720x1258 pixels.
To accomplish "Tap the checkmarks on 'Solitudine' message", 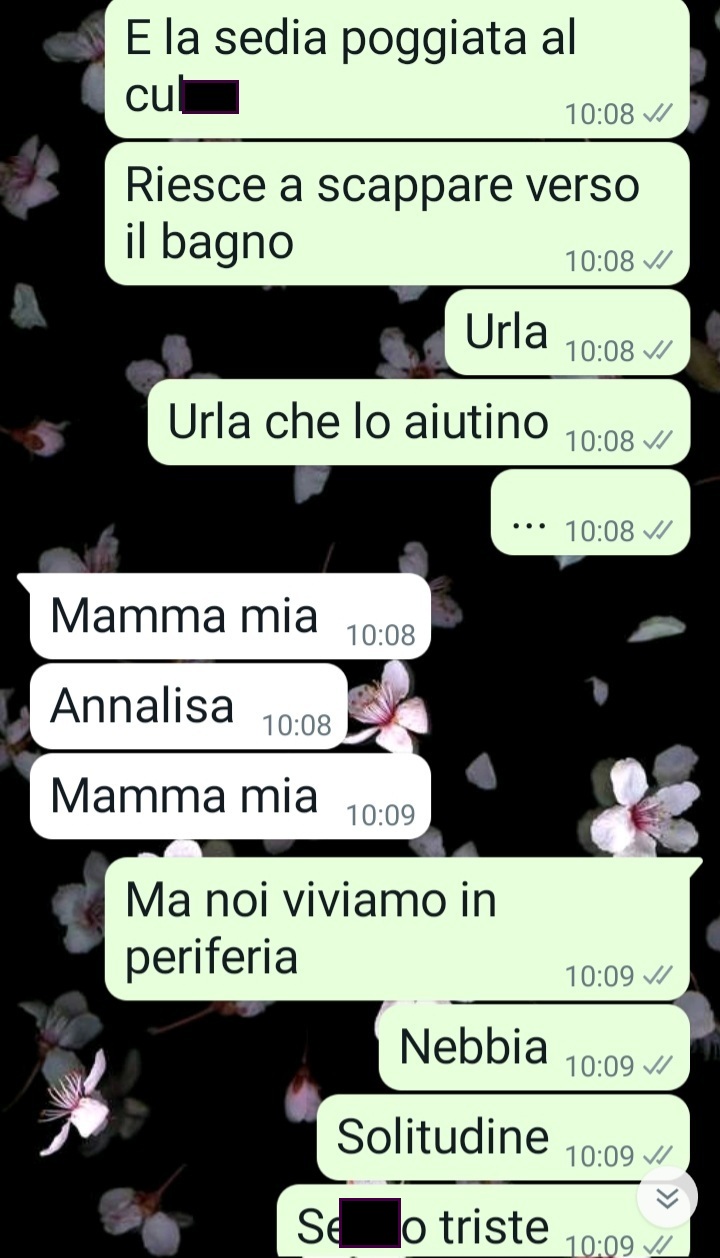I will pyautogui.click(x=657, y=1156).
